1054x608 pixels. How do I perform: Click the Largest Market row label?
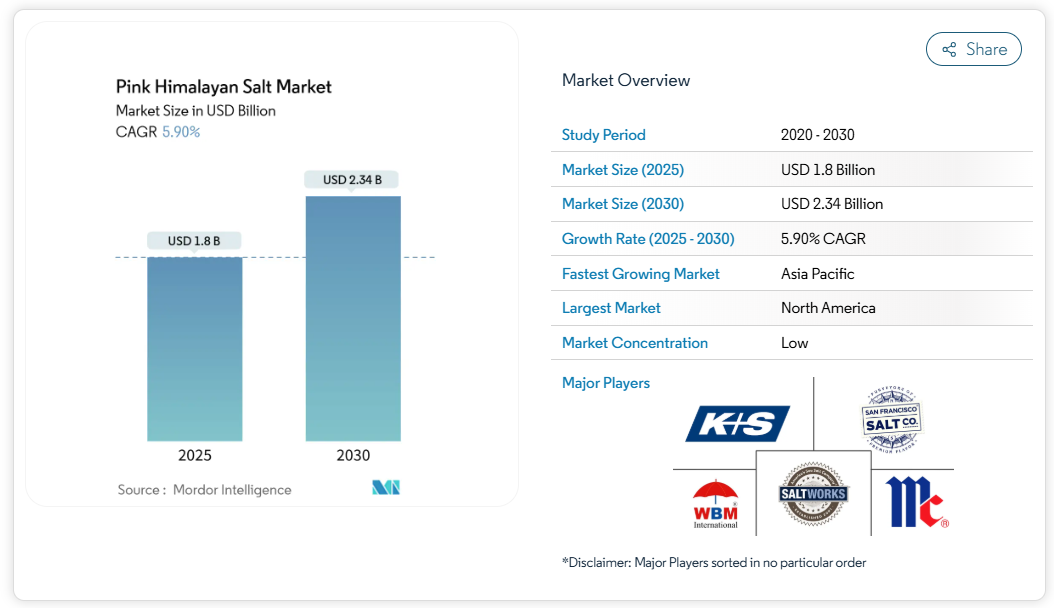coord(611,308)
